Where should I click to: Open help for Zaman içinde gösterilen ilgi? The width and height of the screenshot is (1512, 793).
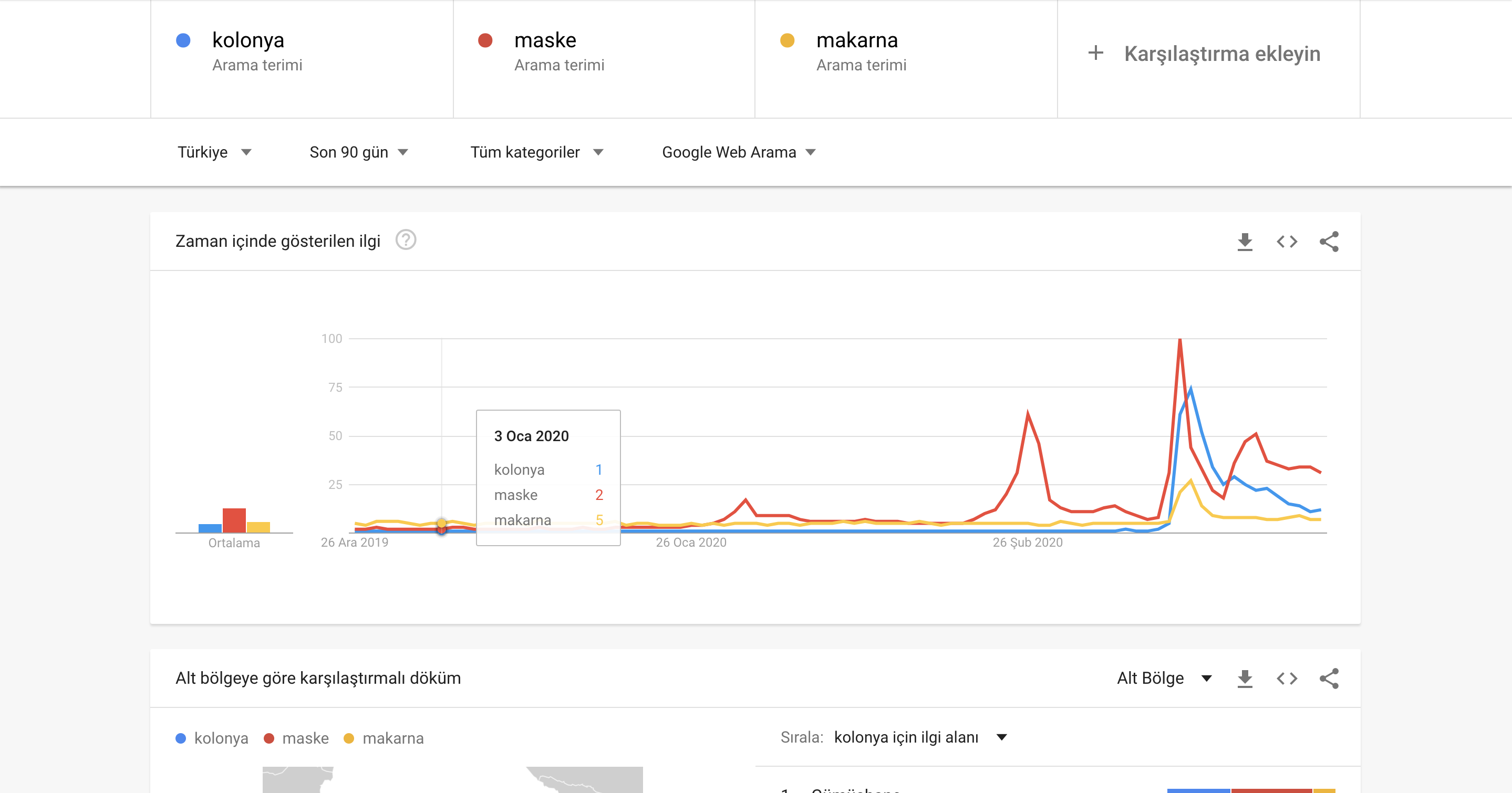406,240
